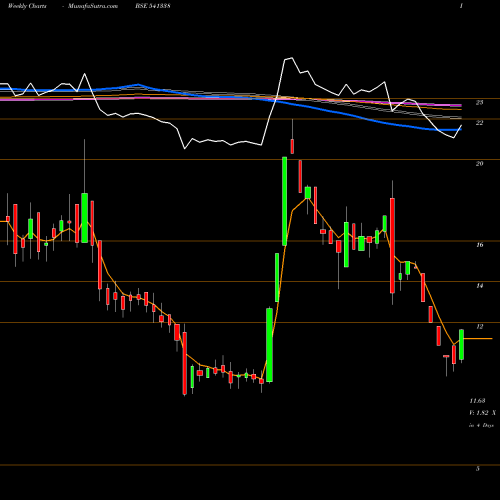Click the 14 price axis label
The width and height of the screenshot is (500, 500).
[x=479, y=286]
